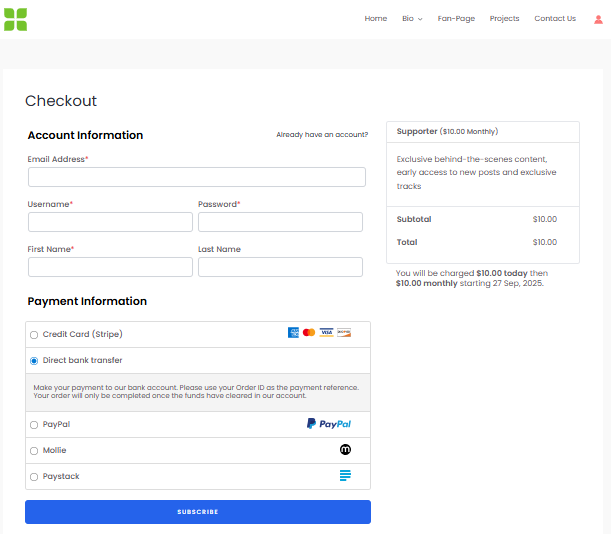Image resolution: width=611 pixels, height=534 pixels.
Task: Click 'Account Information' heading
Action: pos(85,135)
